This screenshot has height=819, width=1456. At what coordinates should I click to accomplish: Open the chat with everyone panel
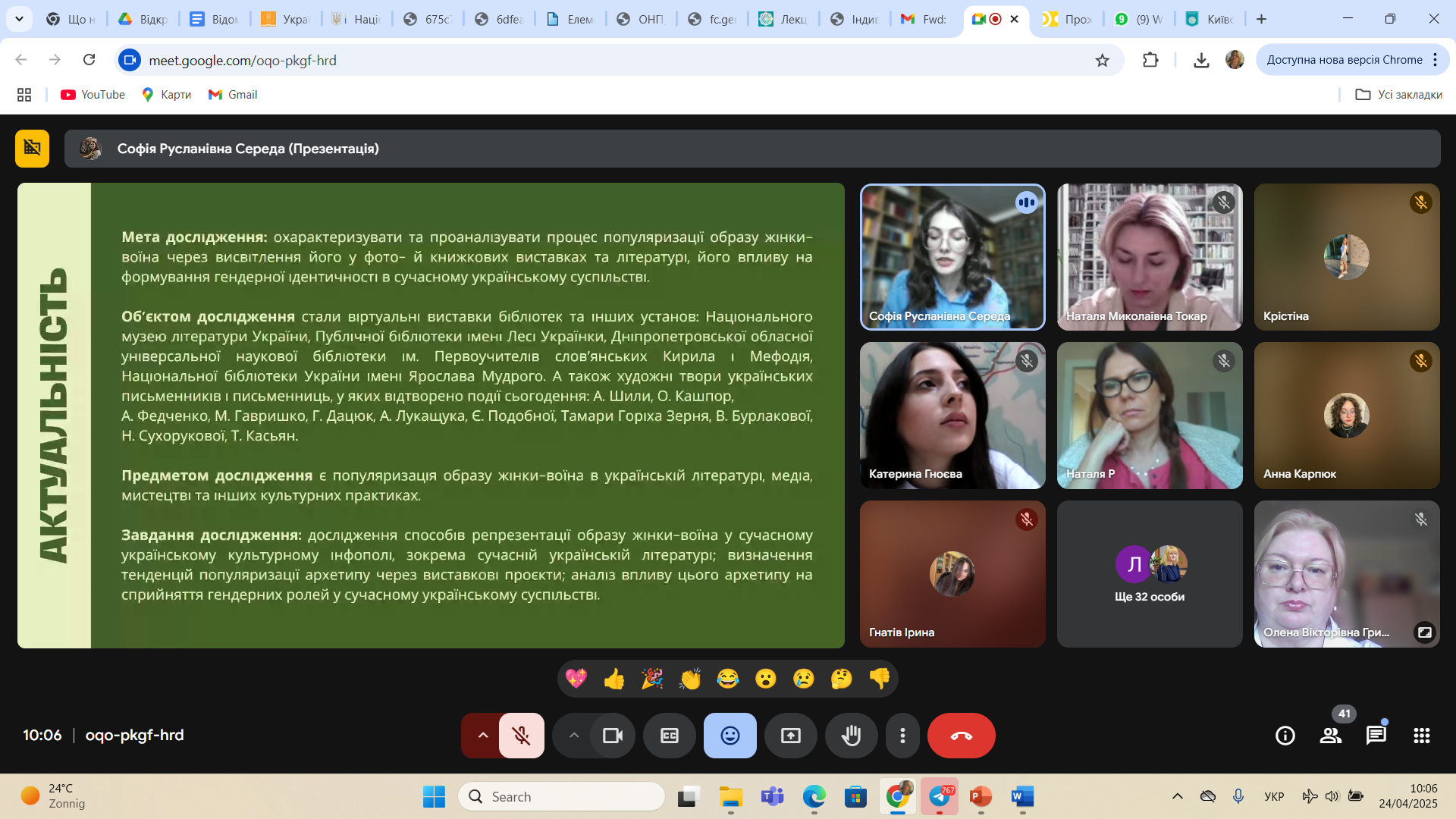(1376, 735)
